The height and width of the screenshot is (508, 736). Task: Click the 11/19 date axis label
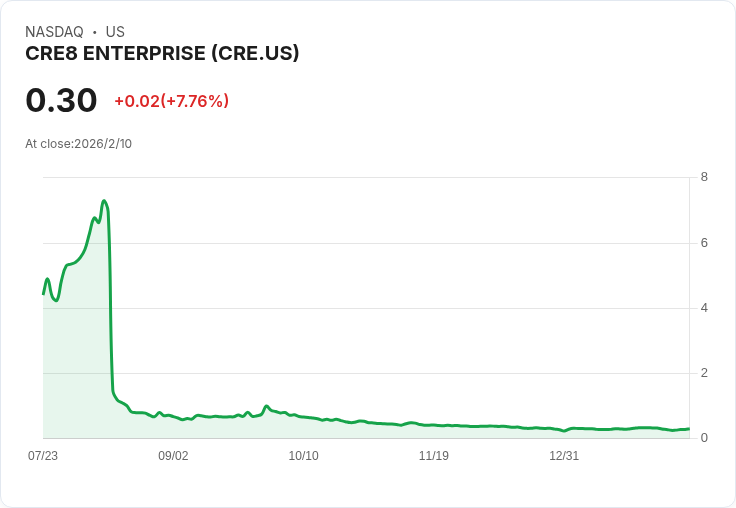click(434, 456)
